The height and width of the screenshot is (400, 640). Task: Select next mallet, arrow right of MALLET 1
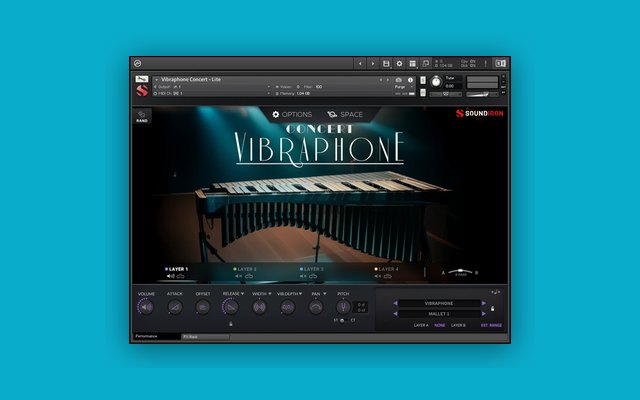[x=484, y=313]
